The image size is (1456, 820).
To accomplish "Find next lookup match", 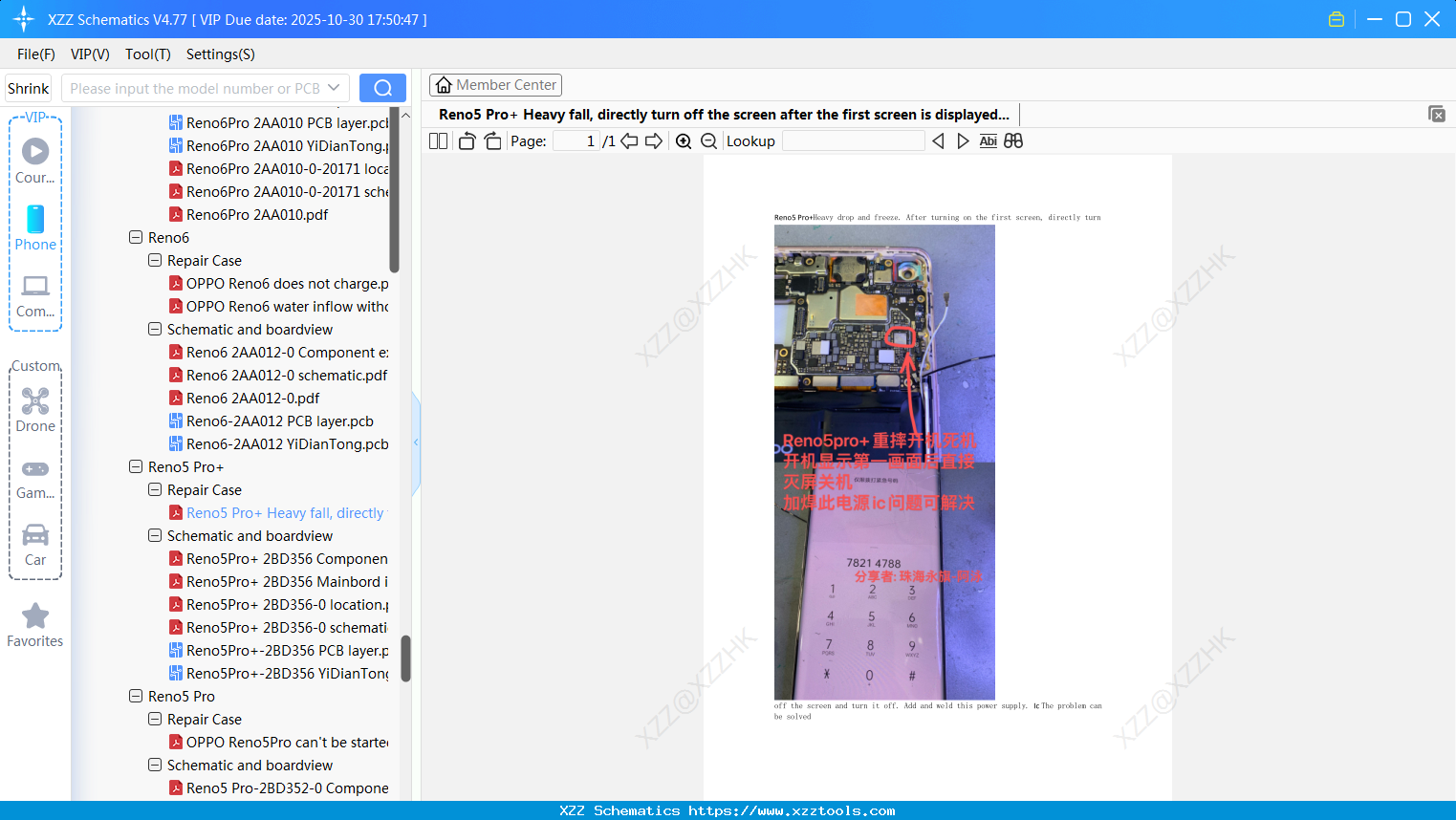I will (x=963, y=141).
